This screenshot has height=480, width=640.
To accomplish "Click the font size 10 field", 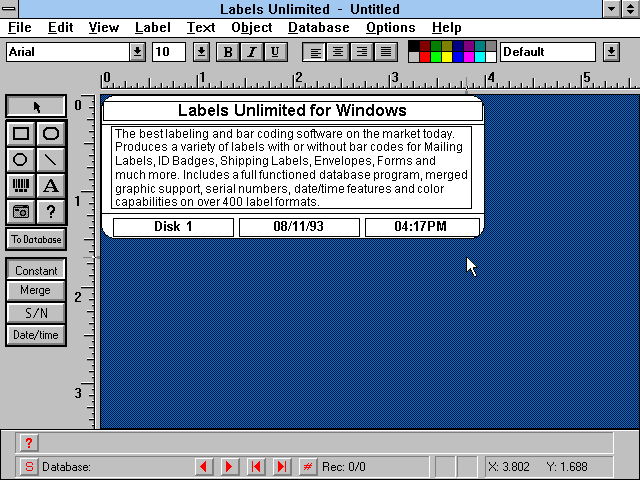I will pyautogui.click(x=169, y=52).
